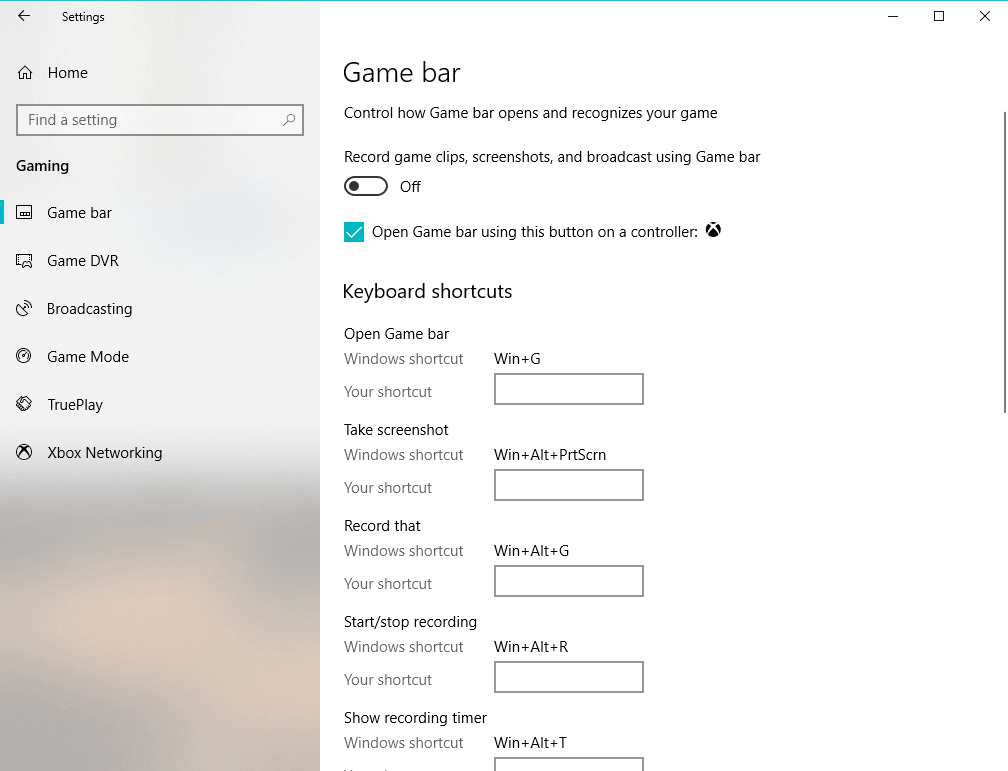This screenshot has height=771, width=1008.
Task: Click the Game bar page title
Action: click(402, 73)
